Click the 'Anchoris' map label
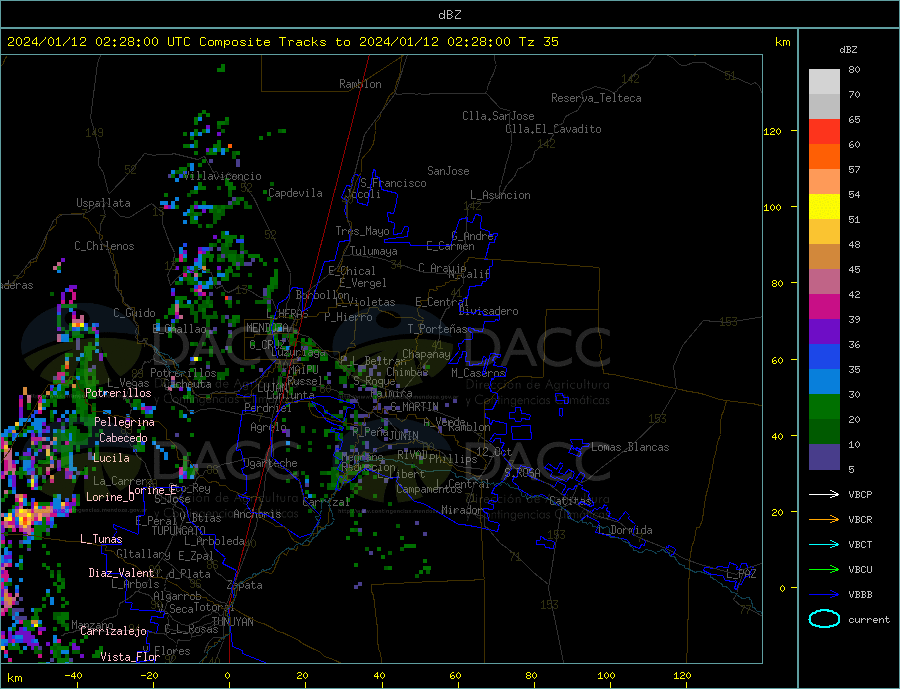 [257, 514]
